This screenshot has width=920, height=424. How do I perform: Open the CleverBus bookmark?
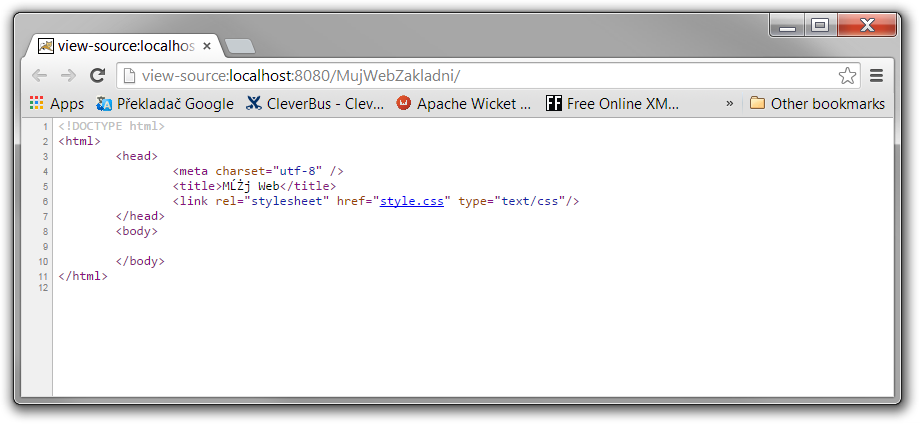316,104
